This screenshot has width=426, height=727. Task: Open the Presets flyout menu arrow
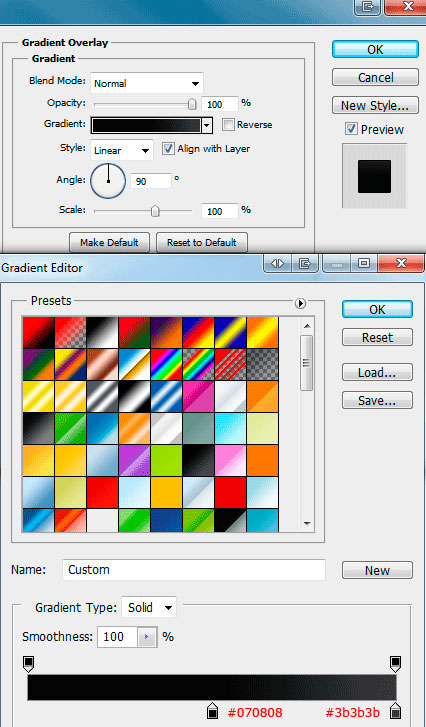coord(300,303)
